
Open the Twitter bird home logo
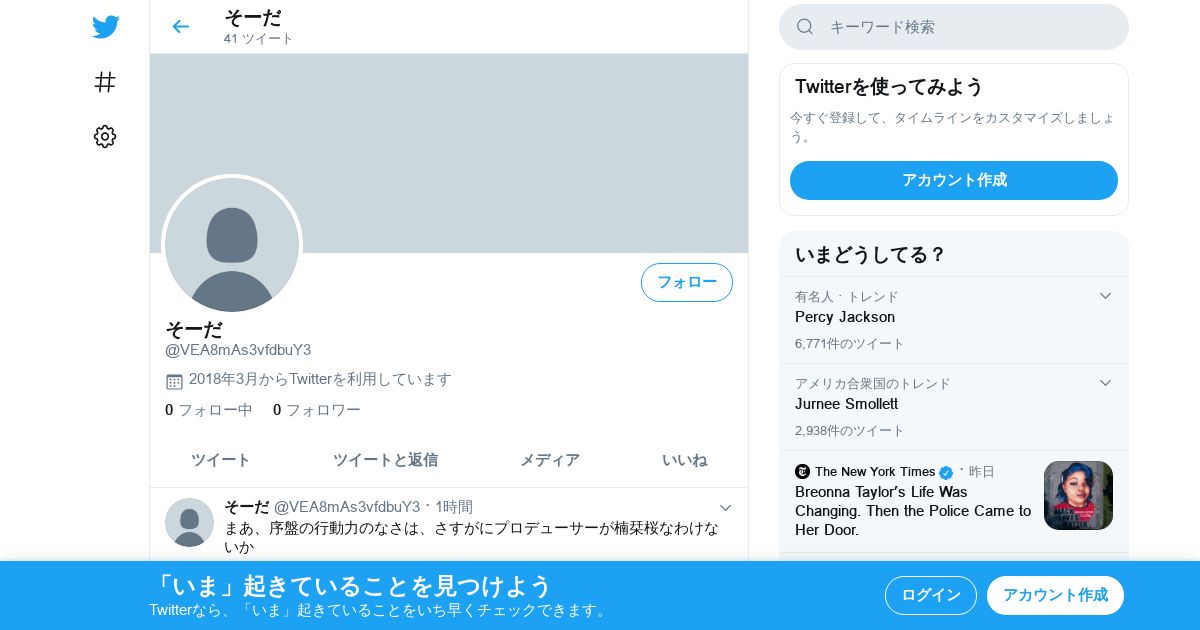105,27
